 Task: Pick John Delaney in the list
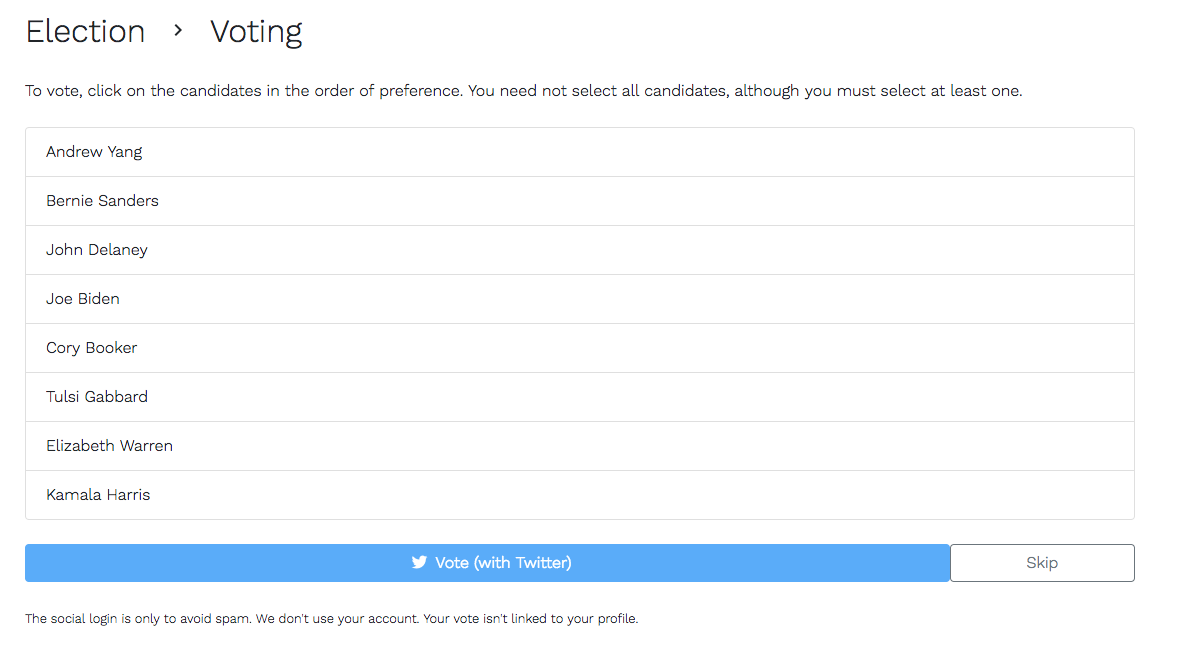point(97,250)
